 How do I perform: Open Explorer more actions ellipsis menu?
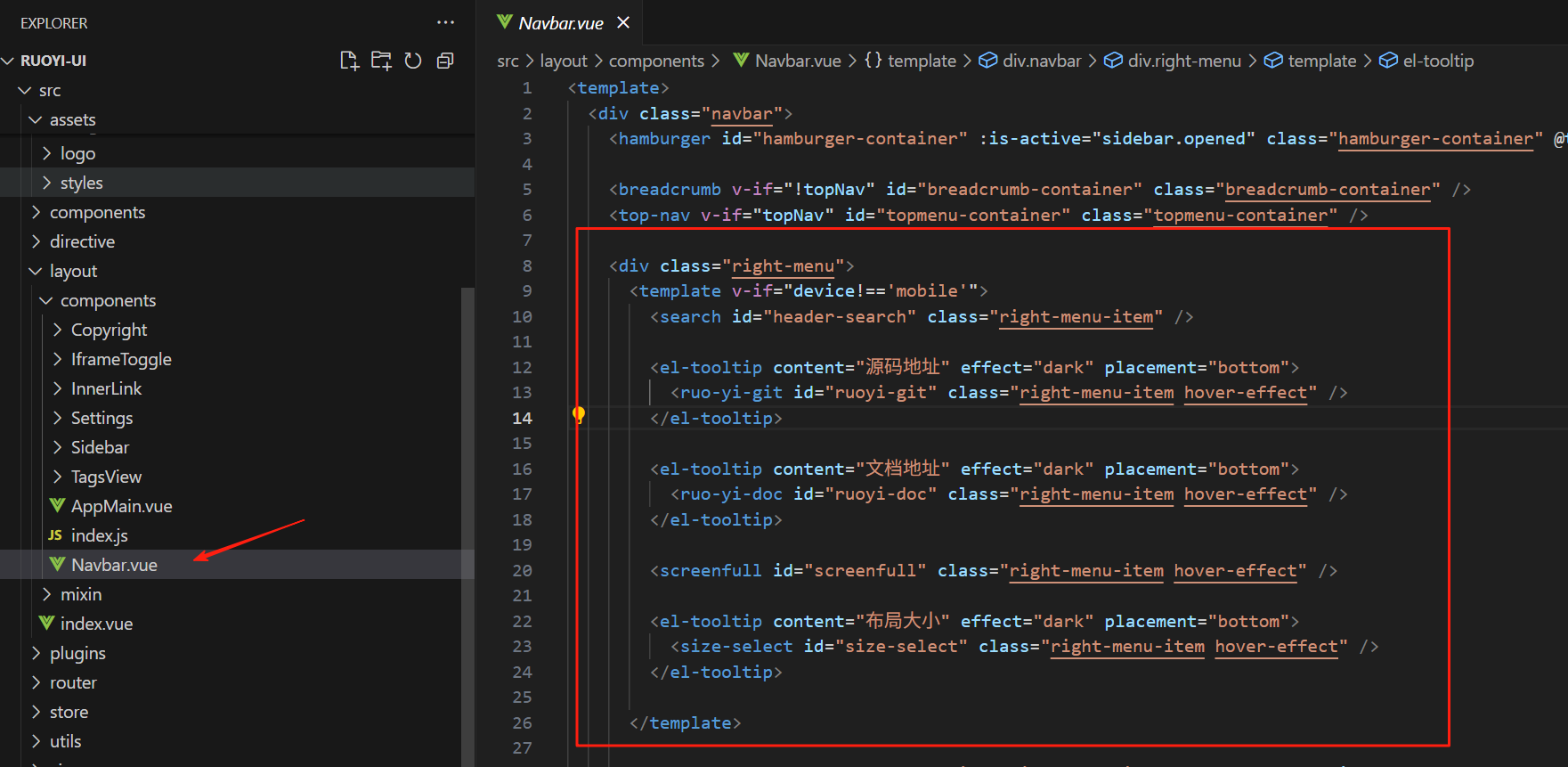445,22
